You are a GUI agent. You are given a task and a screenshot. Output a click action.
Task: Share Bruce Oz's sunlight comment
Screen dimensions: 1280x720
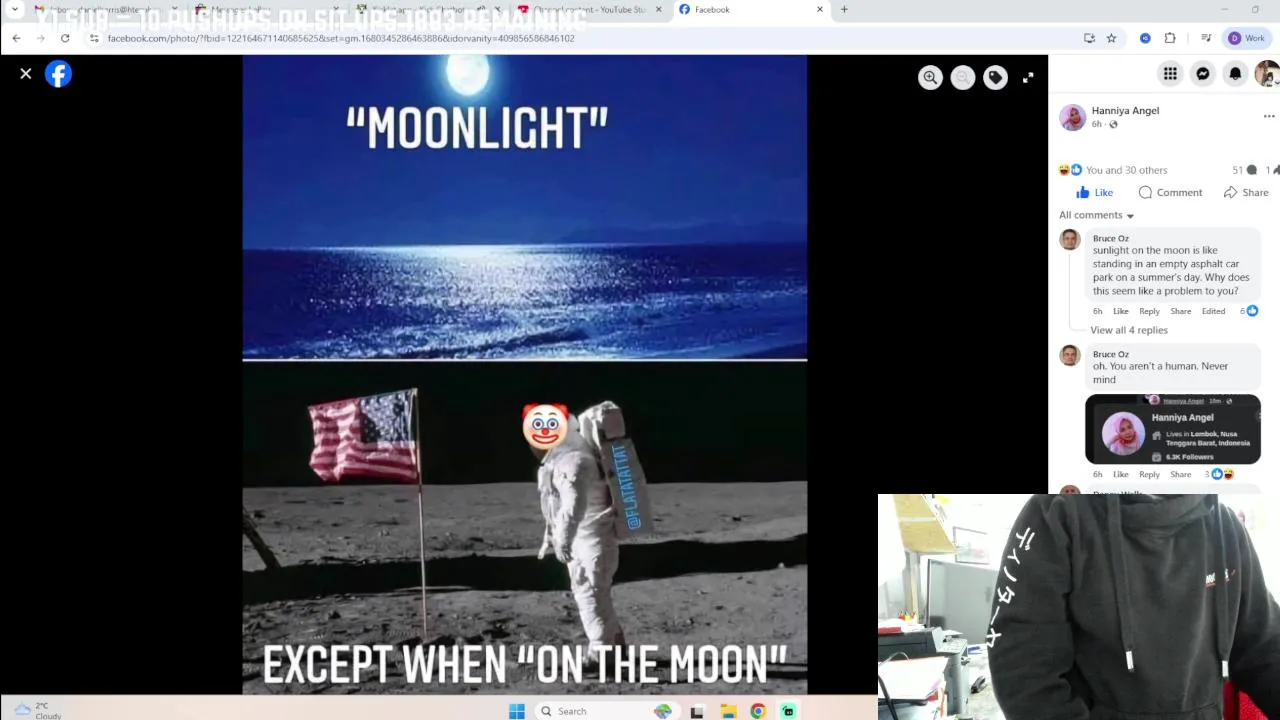[x=1181, y=311]
